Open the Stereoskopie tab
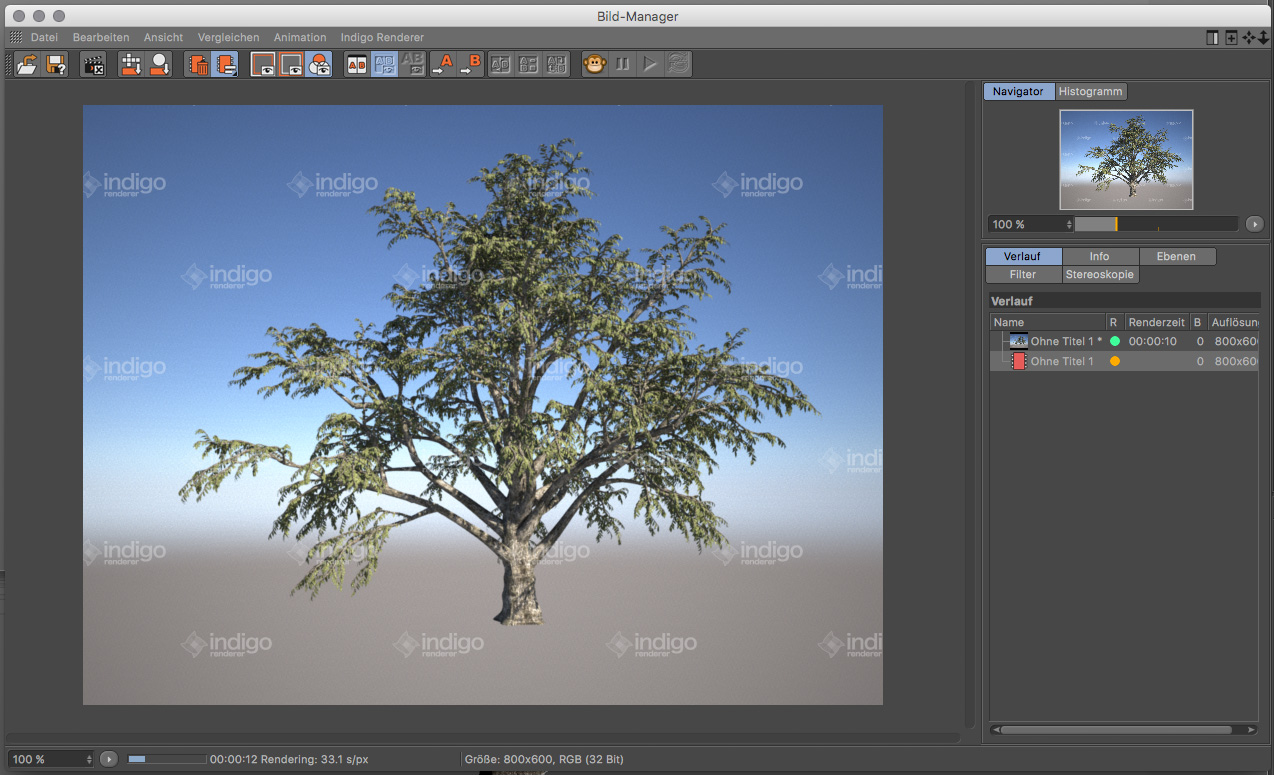Image resolution: width=1274 pixels, height=775 pixels. (1100, 274)
